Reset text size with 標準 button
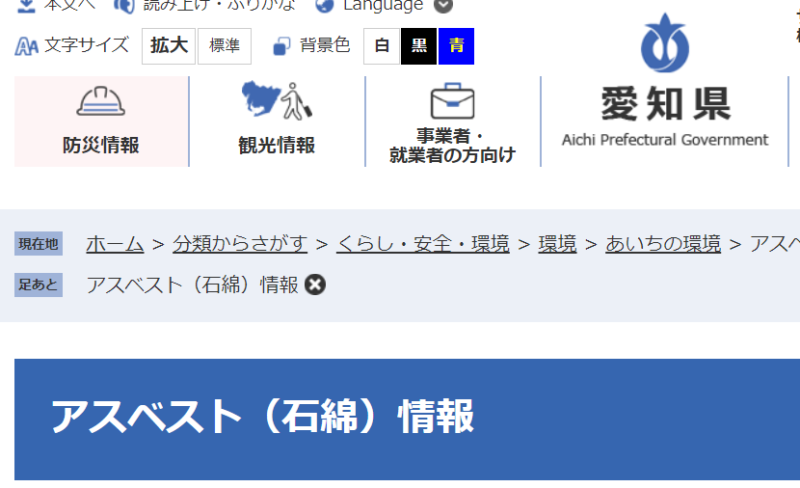Viewport: 800px width, 488px height. coord(224,46)
